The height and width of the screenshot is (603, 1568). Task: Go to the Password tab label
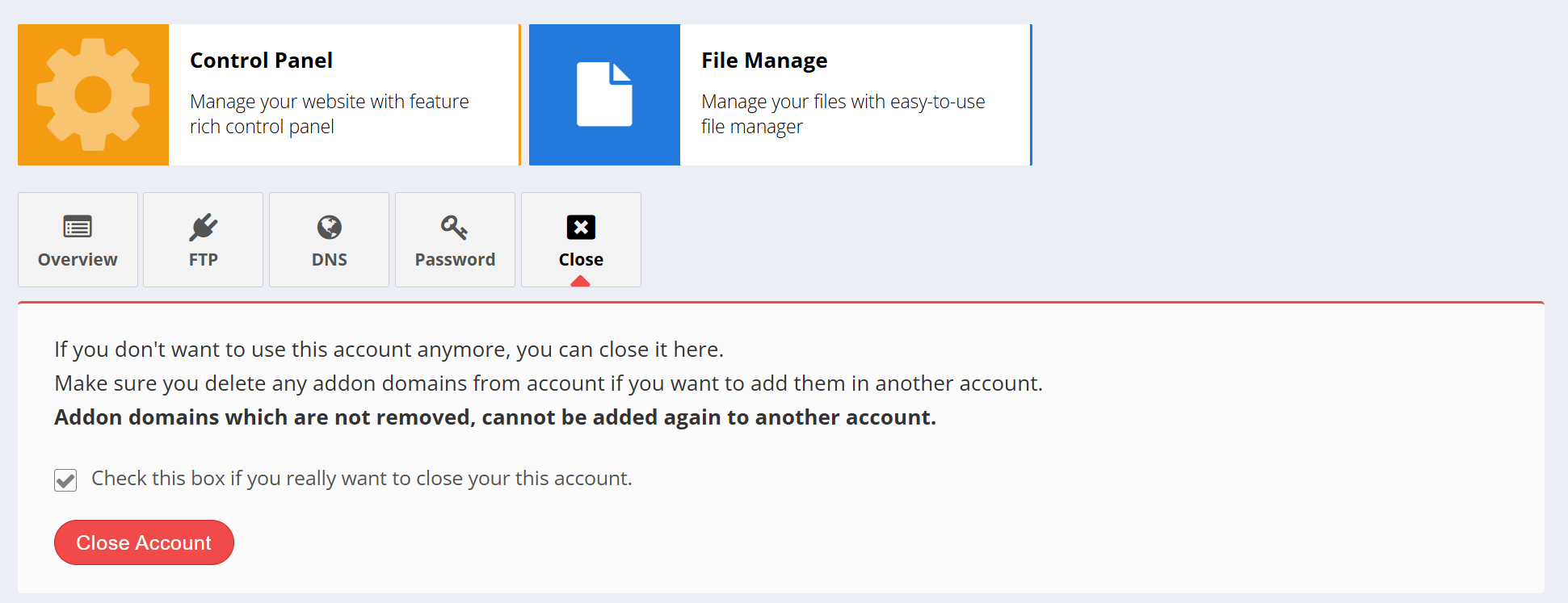pos(455,260)
